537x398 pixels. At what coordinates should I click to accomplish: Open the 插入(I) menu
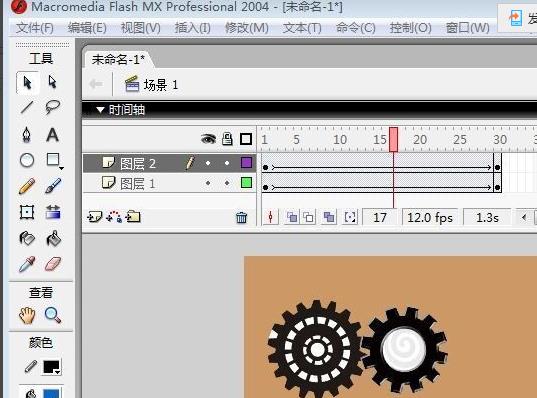coord(193,28)
